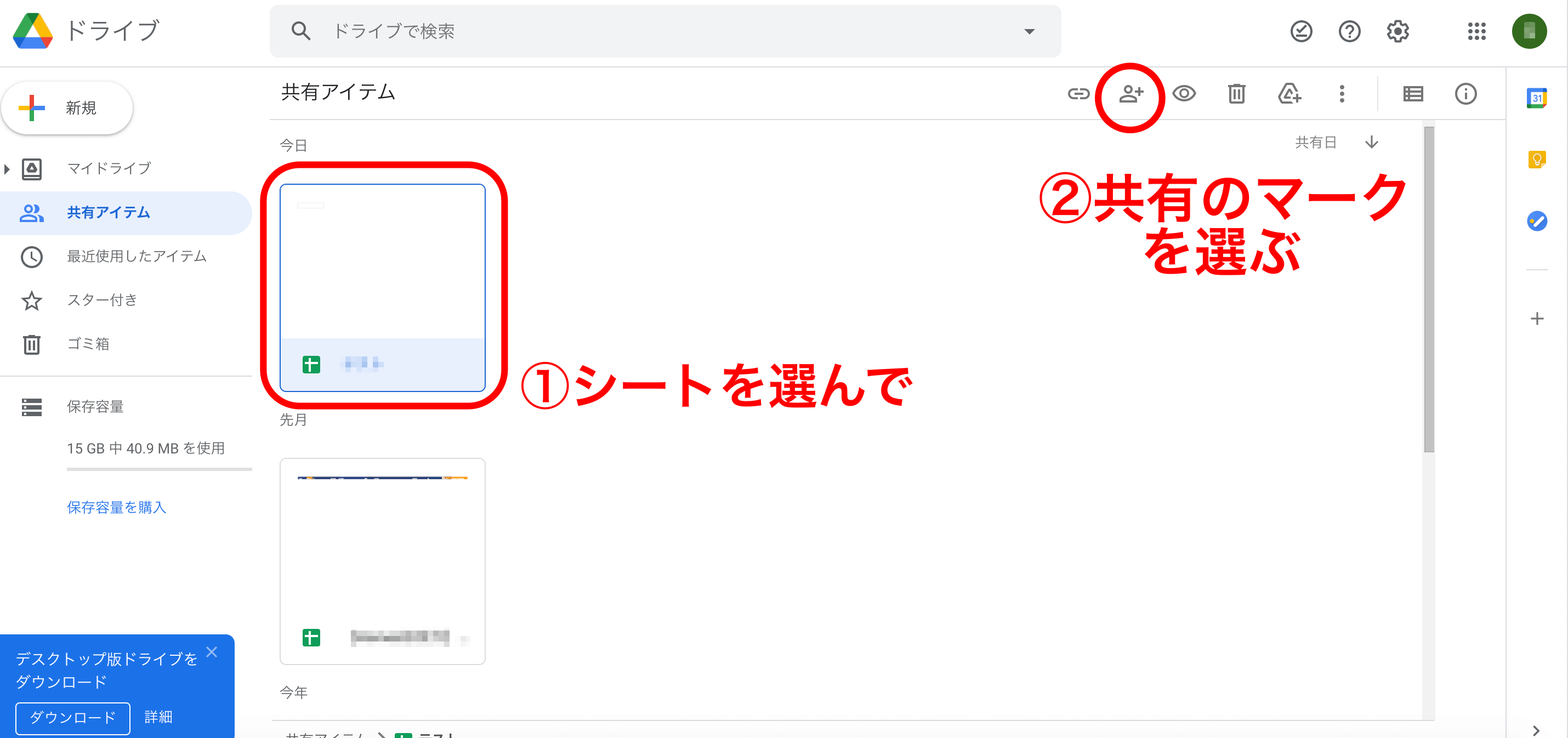The height and width of the screenshot is (738, 1568).
Task: Open Google Keep in the side panel
Action: pos(1538,160)
